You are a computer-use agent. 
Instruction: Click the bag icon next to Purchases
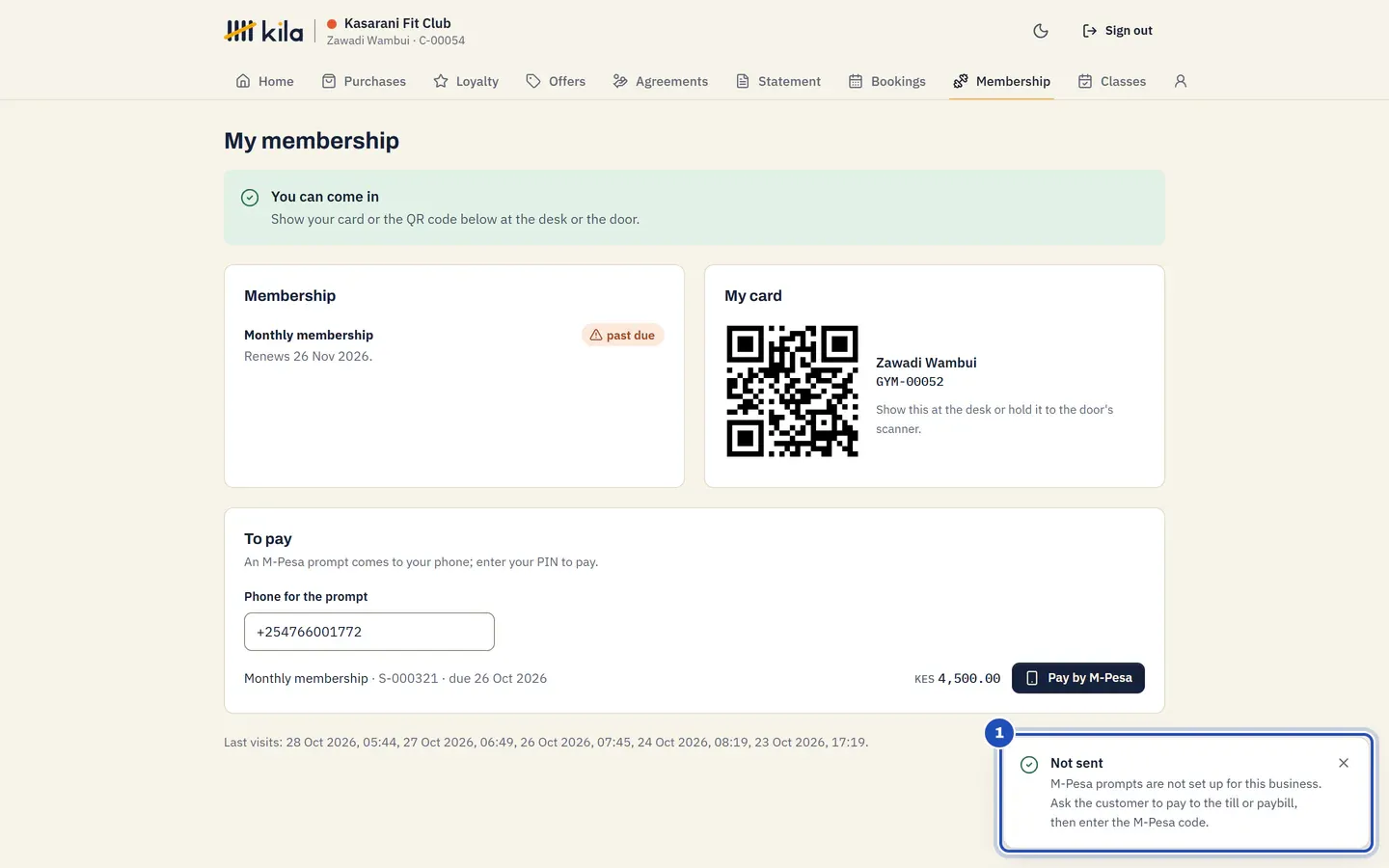[x=329, y=81]
